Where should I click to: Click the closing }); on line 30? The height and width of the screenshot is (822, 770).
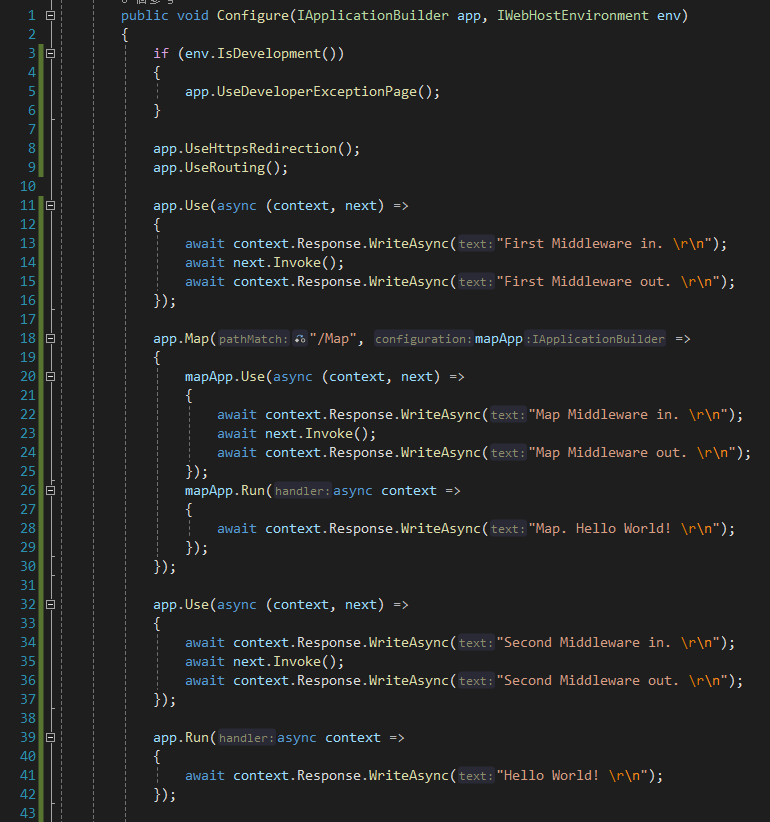click(165, 567)
